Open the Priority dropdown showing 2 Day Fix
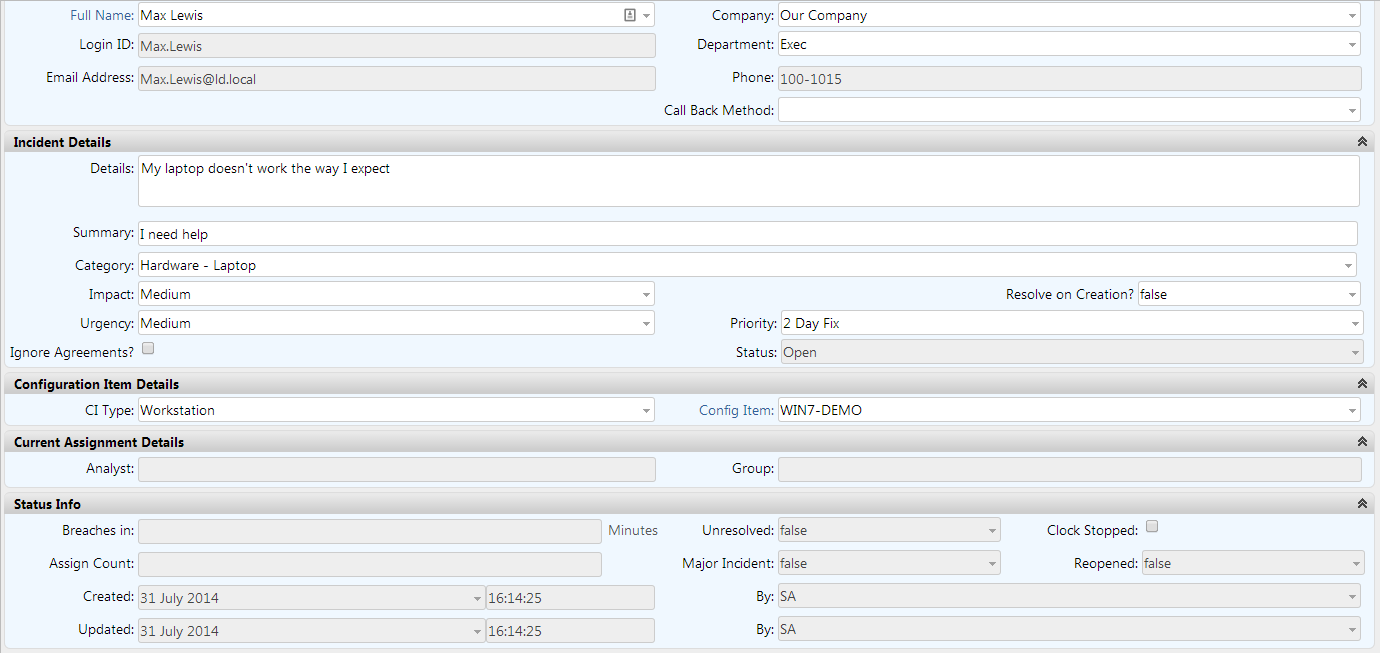Image resolution: width=1380 pixels, height=653 pixels. [1354, 324]
